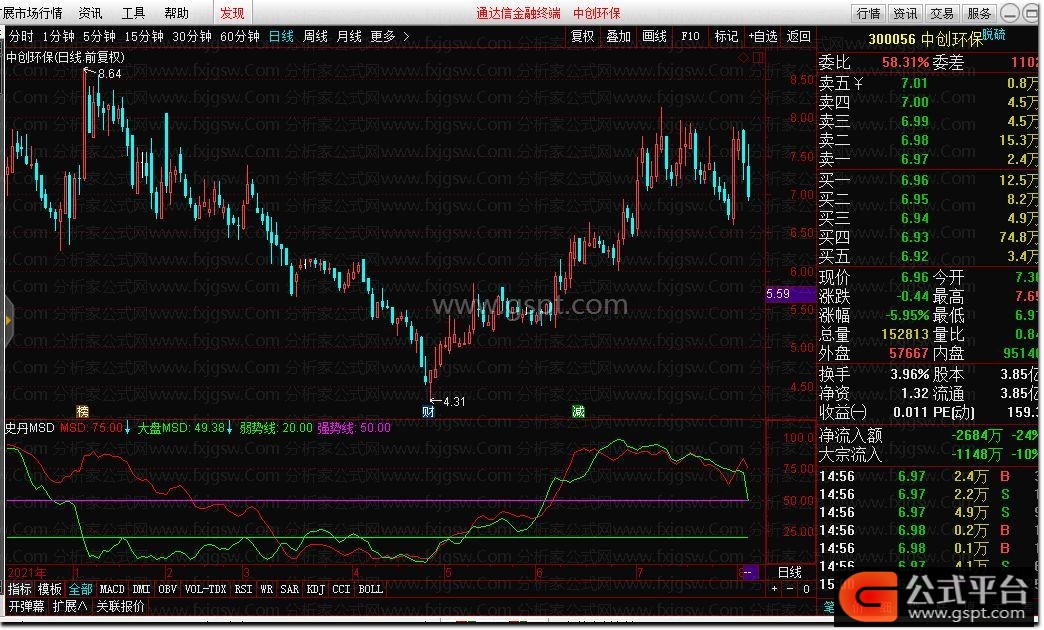Switch indicator to WR
Viewport: 1044px width, 630px height.
[x=266, y=589]
